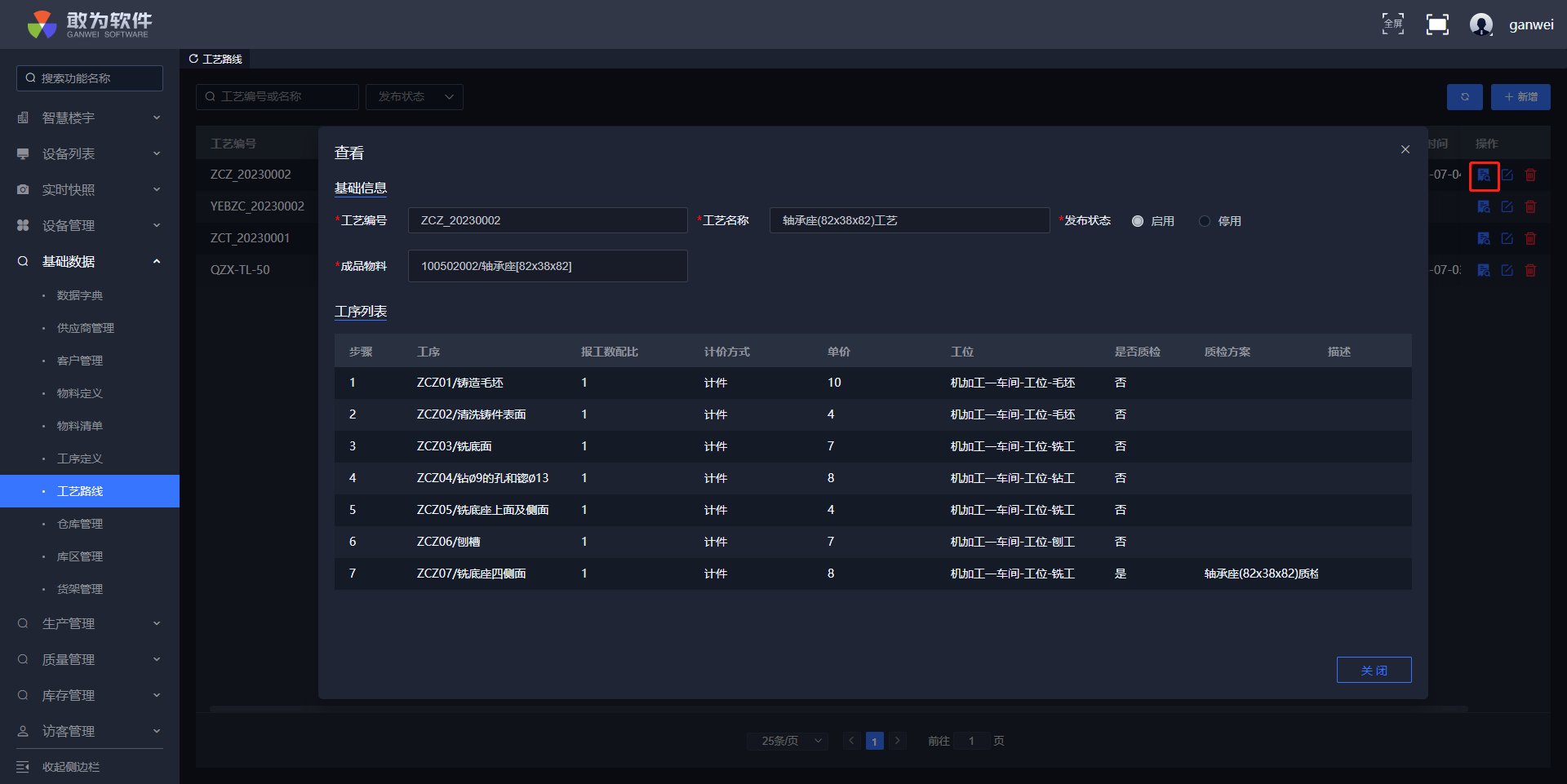Select 物料清单 from the sidebar

(80, 426)
